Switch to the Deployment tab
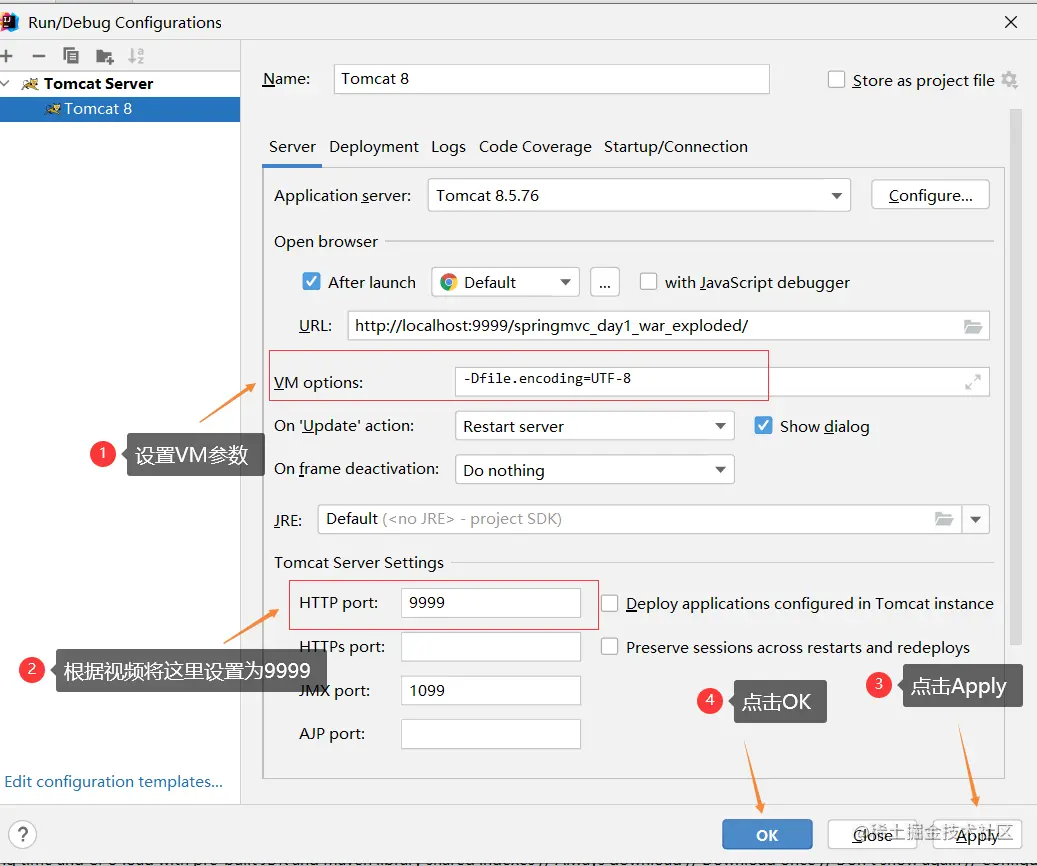The image size is (1037, 866). (x=374, y=147)
